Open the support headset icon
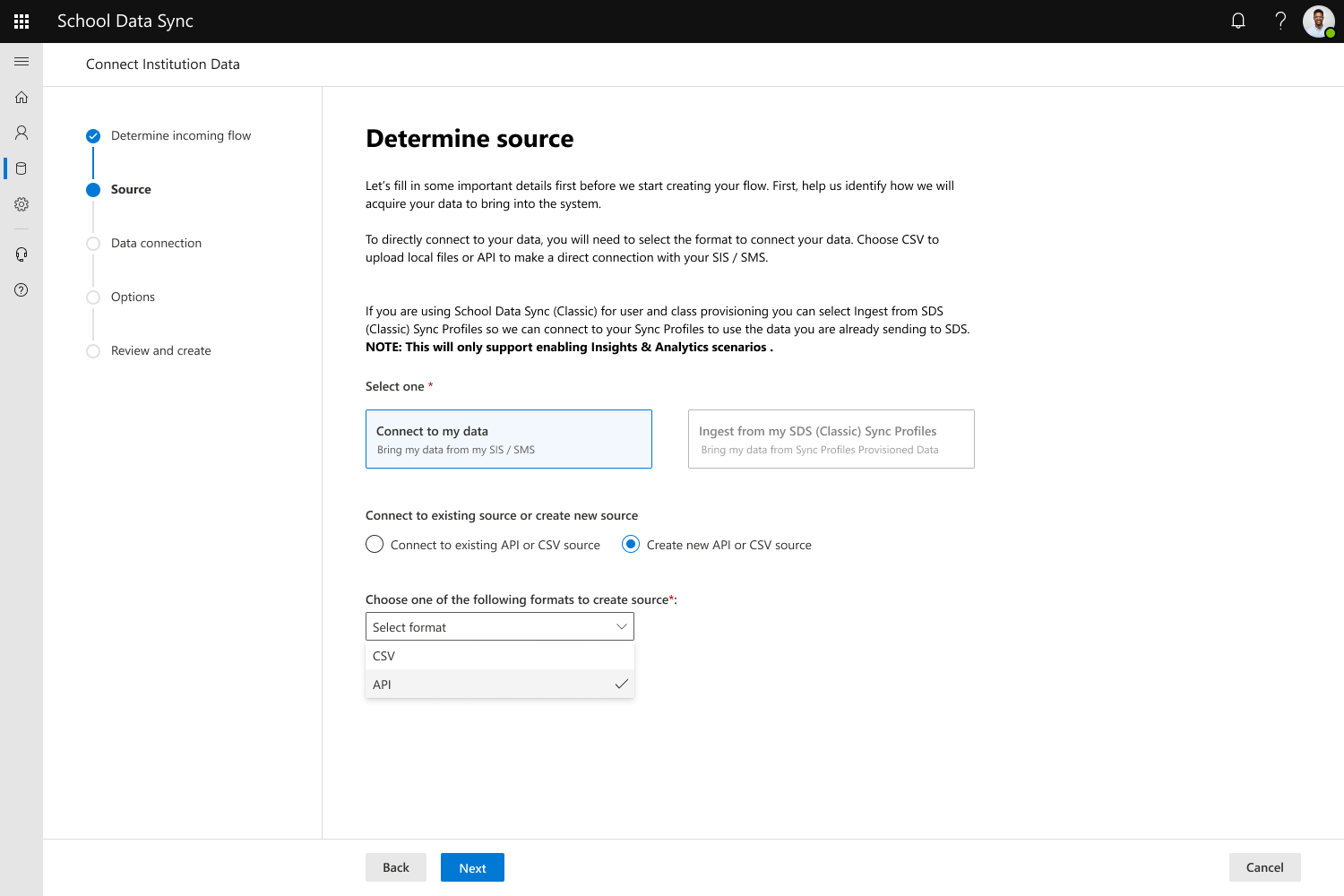The width and height of the screenshot is (1344, 896). 22,254
